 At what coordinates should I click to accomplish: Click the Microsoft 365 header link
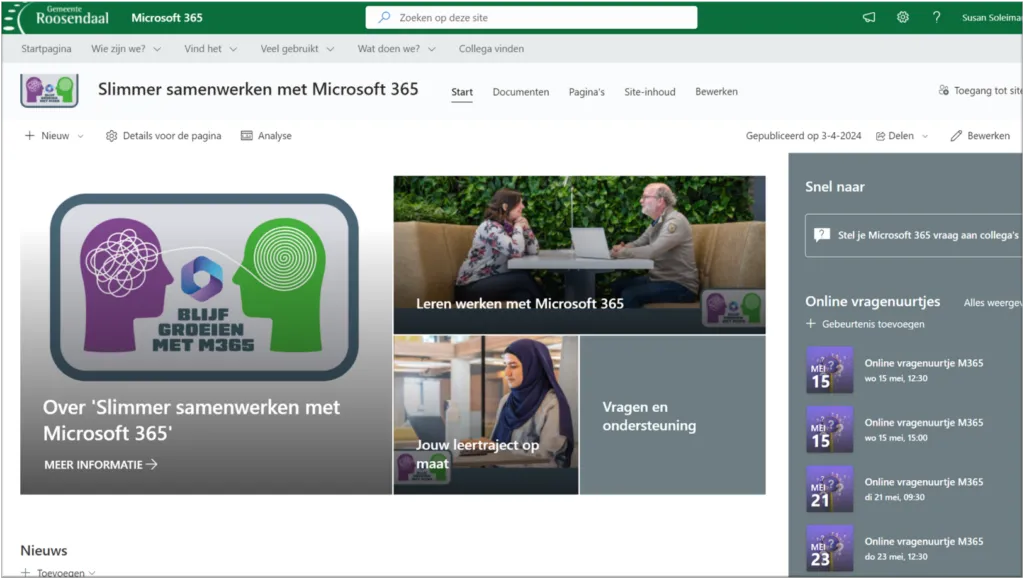(x=167, y=18)
